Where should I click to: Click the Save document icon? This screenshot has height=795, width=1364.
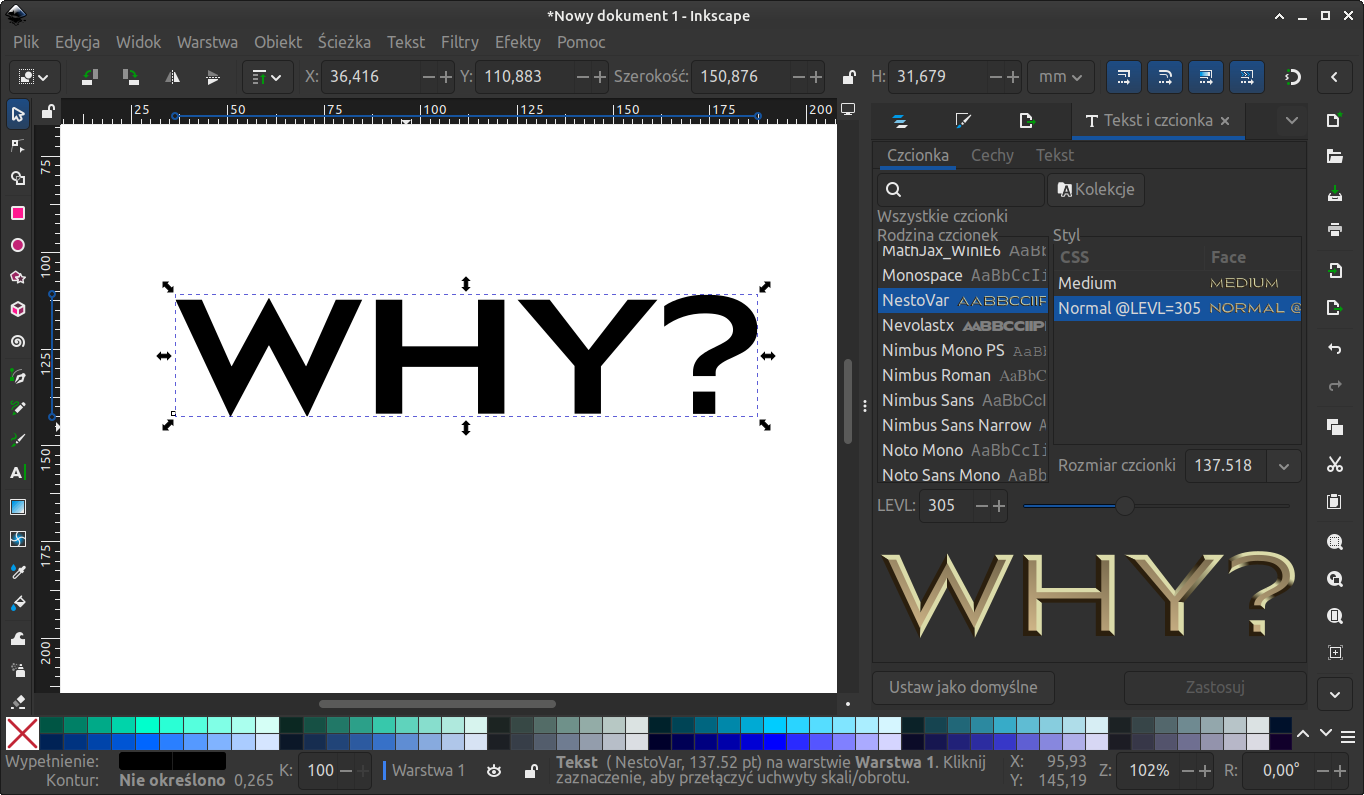1334,193
